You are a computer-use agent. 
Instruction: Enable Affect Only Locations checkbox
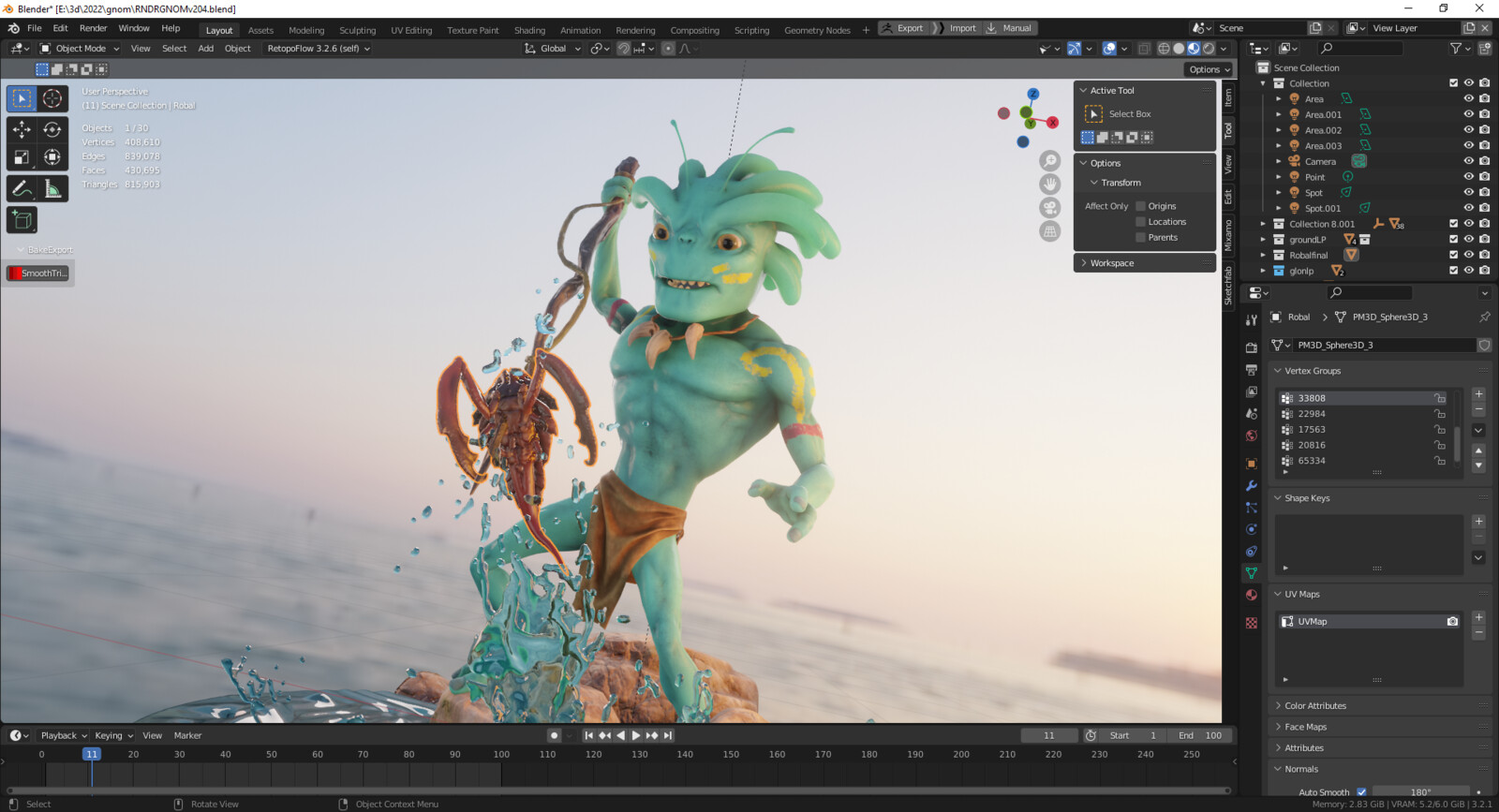pos(1140,222)
